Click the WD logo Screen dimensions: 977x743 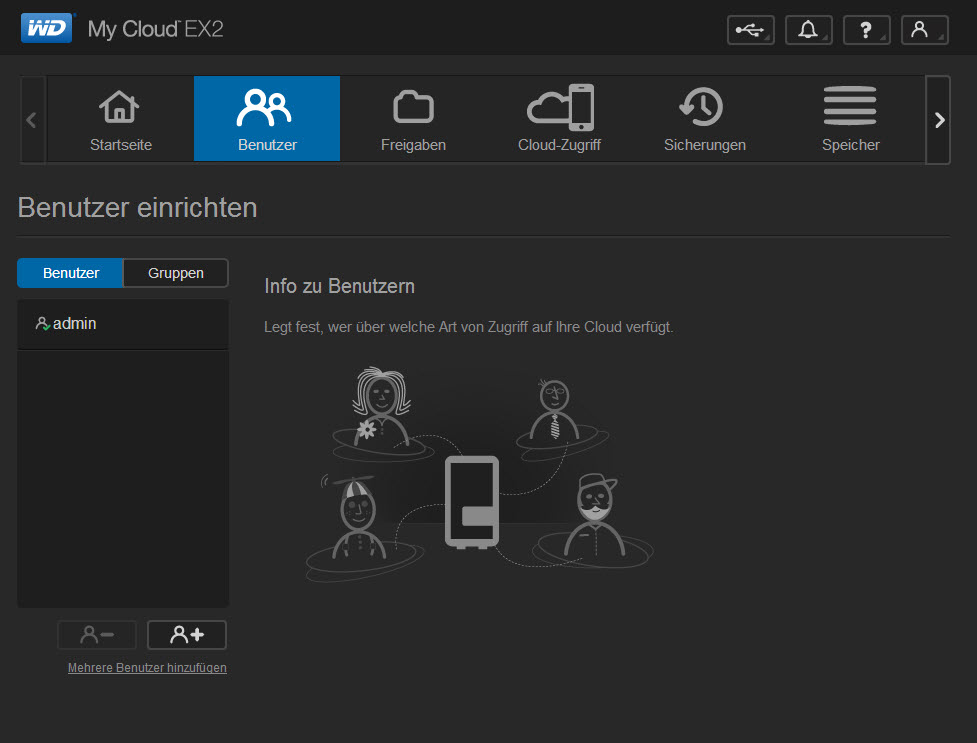47,28
